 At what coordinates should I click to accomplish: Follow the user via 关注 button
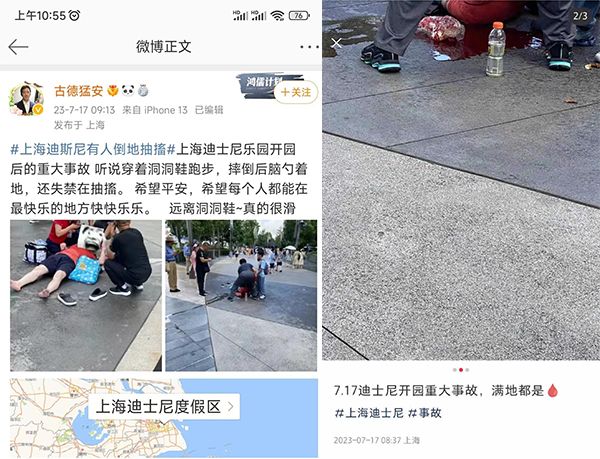[x=296, y=92]
